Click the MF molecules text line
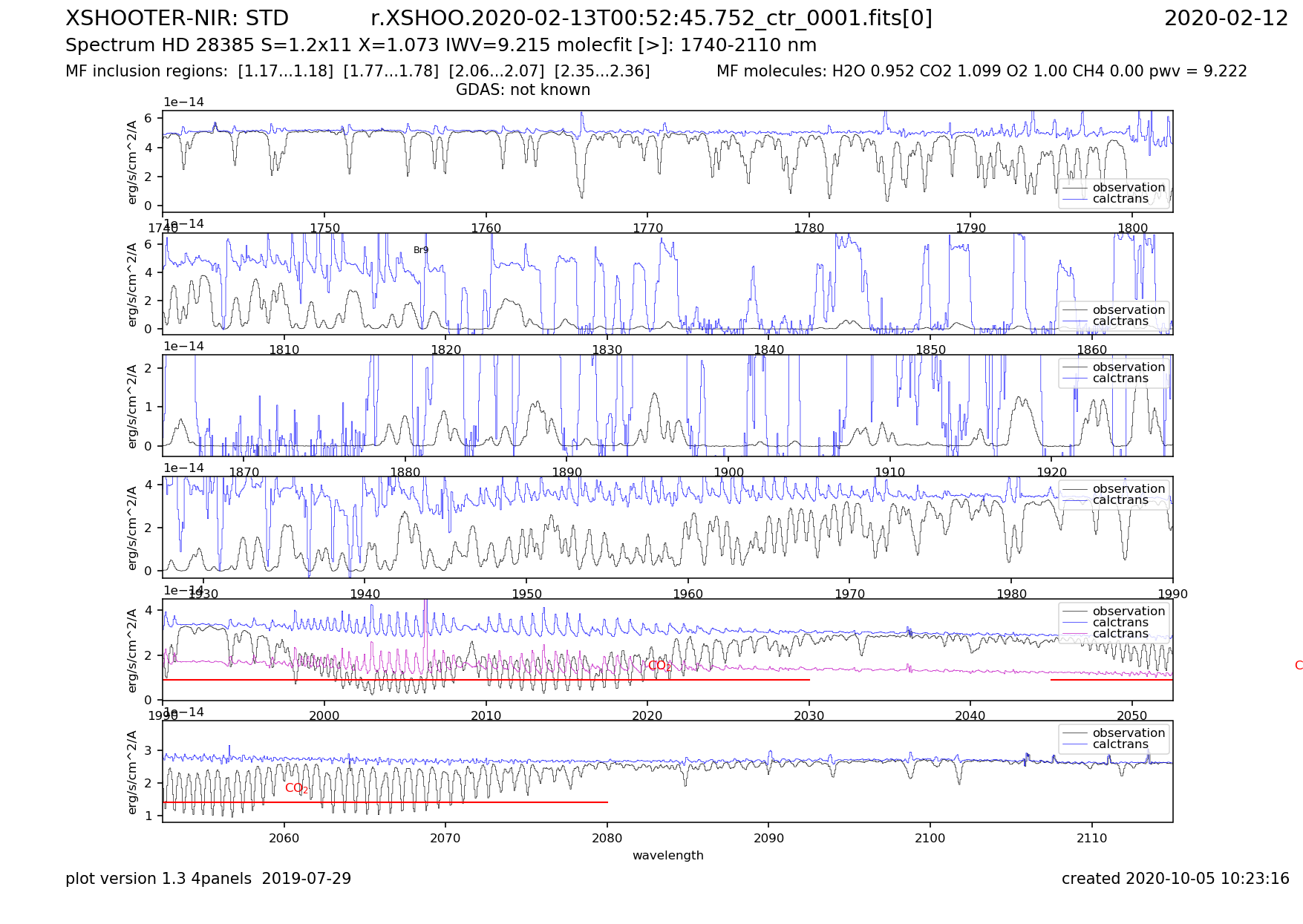The width and height of the screenshot is (1303, 924). coord(981,71)
